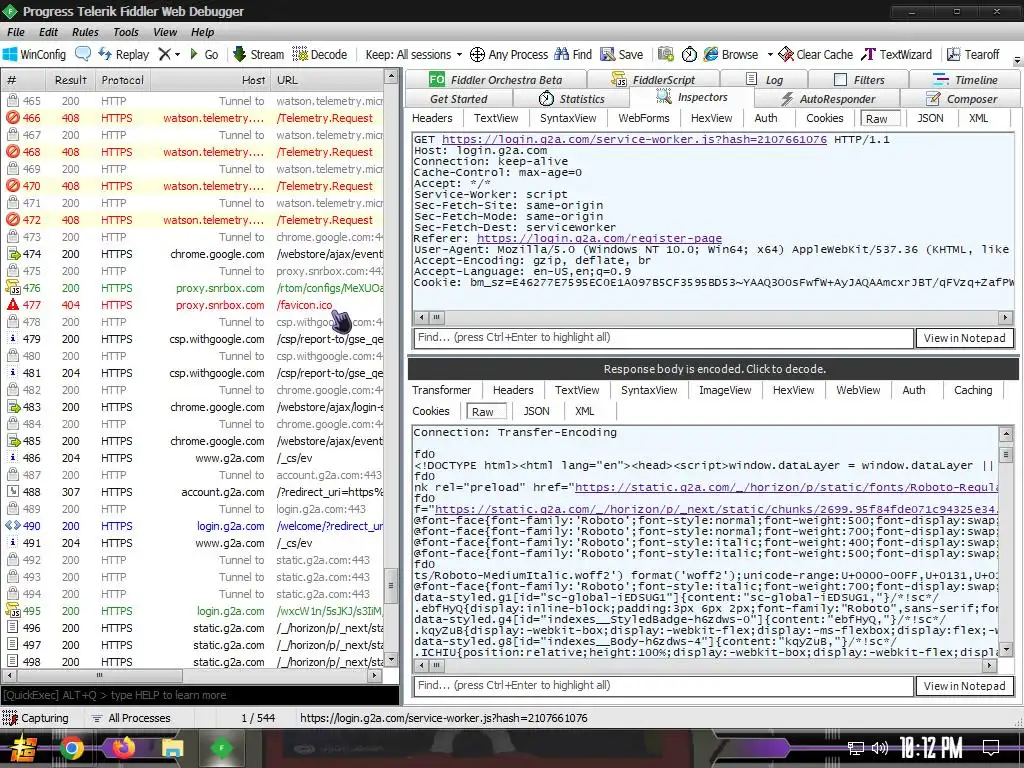Open Firefox from the taskbar

coord(123,748)
